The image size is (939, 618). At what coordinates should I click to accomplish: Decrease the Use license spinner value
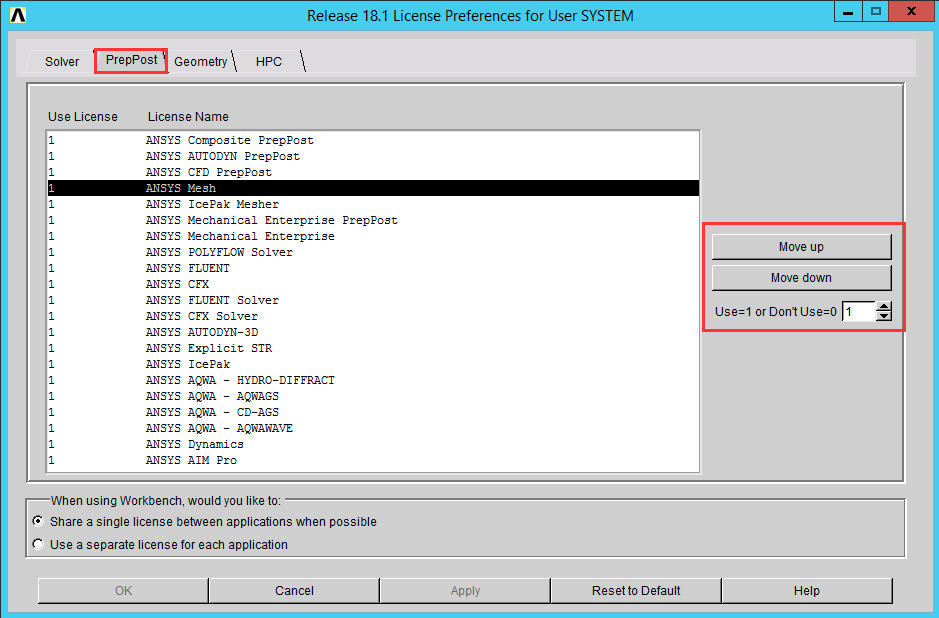click(x=883, y=316)
